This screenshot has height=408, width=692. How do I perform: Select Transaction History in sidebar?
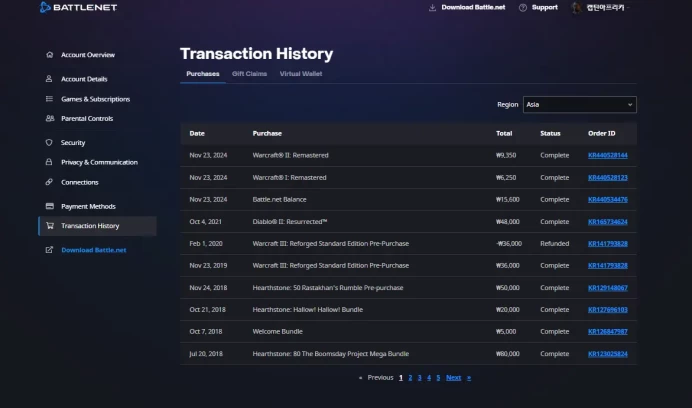click(x=97, y=226)
